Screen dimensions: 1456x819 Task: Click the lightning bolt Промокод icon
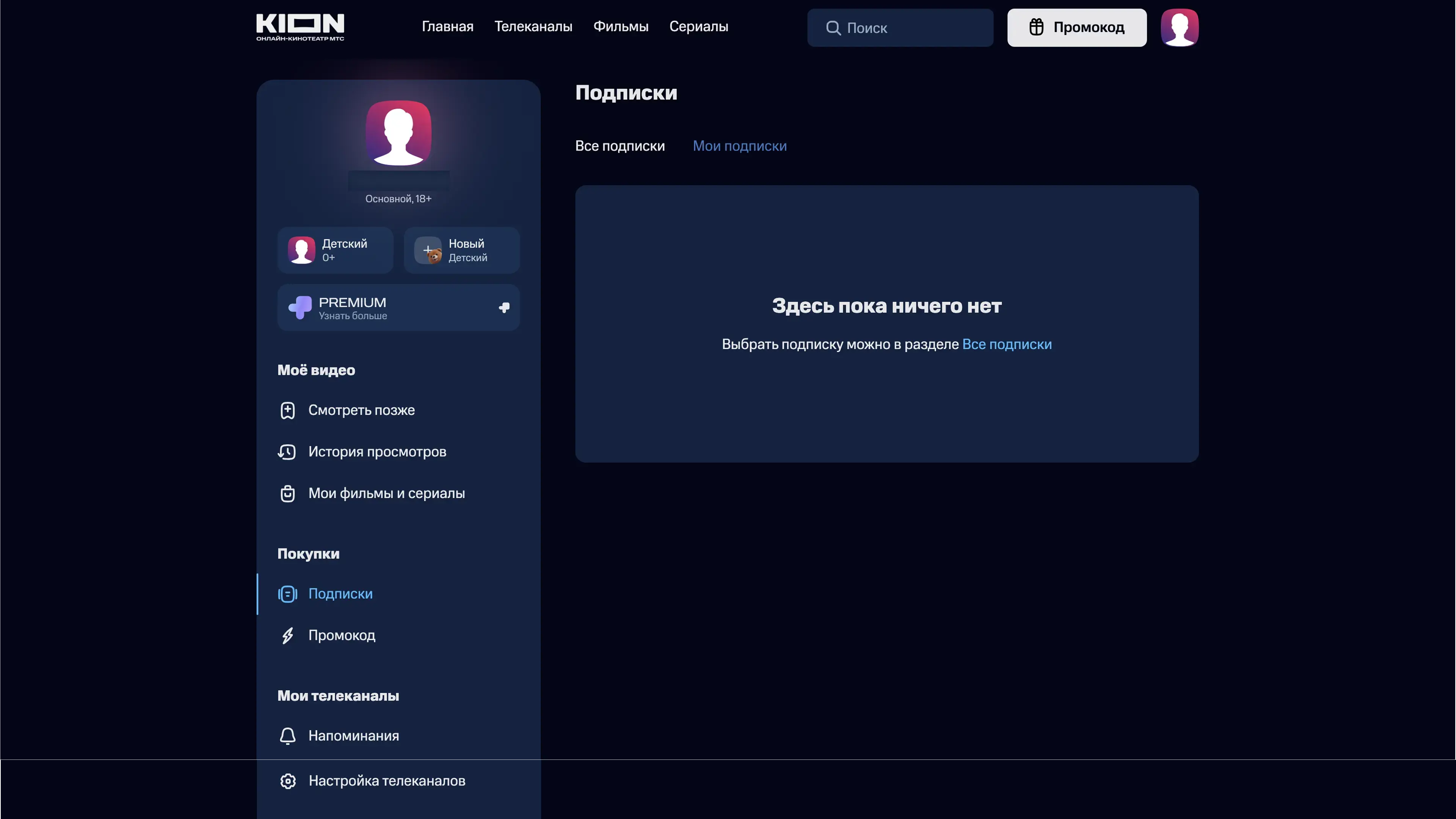[288, 635]
